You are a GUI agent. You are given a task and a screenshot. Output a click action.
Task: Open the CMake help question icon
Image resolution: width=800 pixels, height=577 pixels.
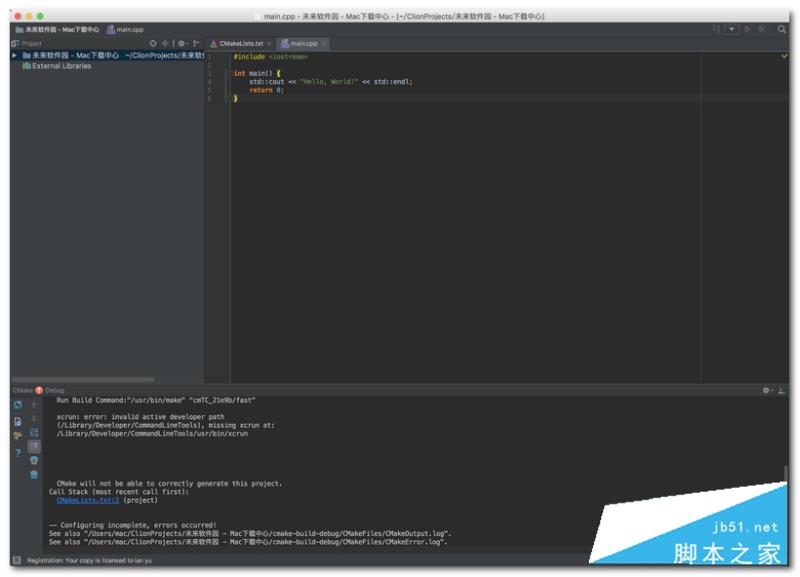point(18,453)
